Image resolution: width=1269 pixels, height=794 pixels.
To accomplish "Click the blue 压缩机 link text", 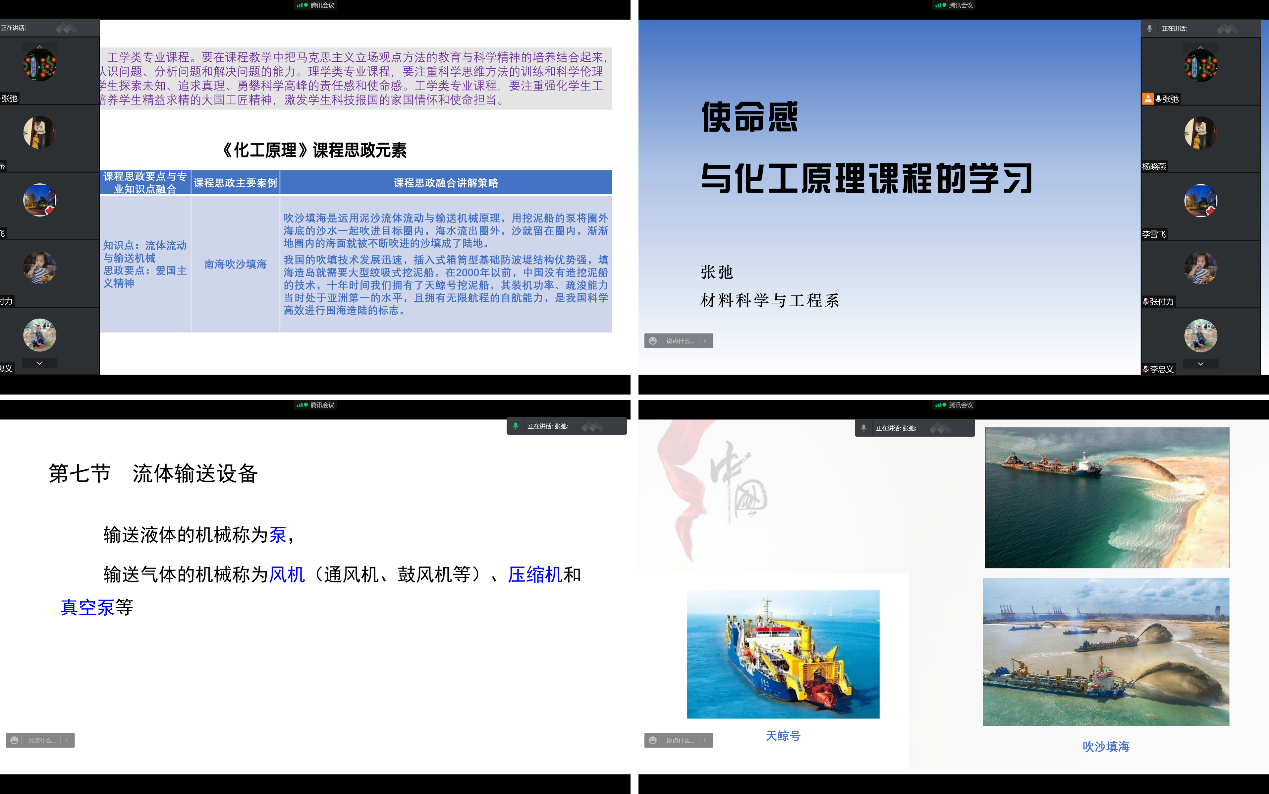I will tap(535, 575).
